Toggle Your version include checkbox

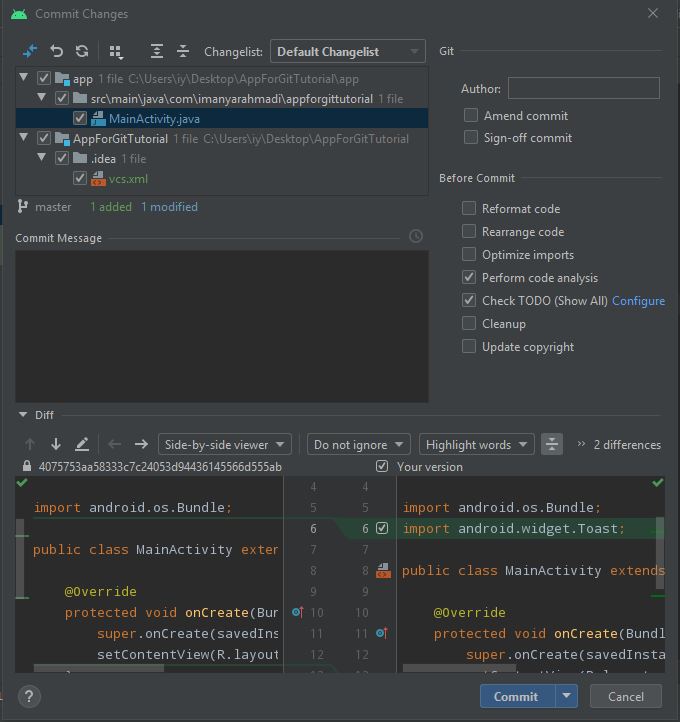pos(382,466)
